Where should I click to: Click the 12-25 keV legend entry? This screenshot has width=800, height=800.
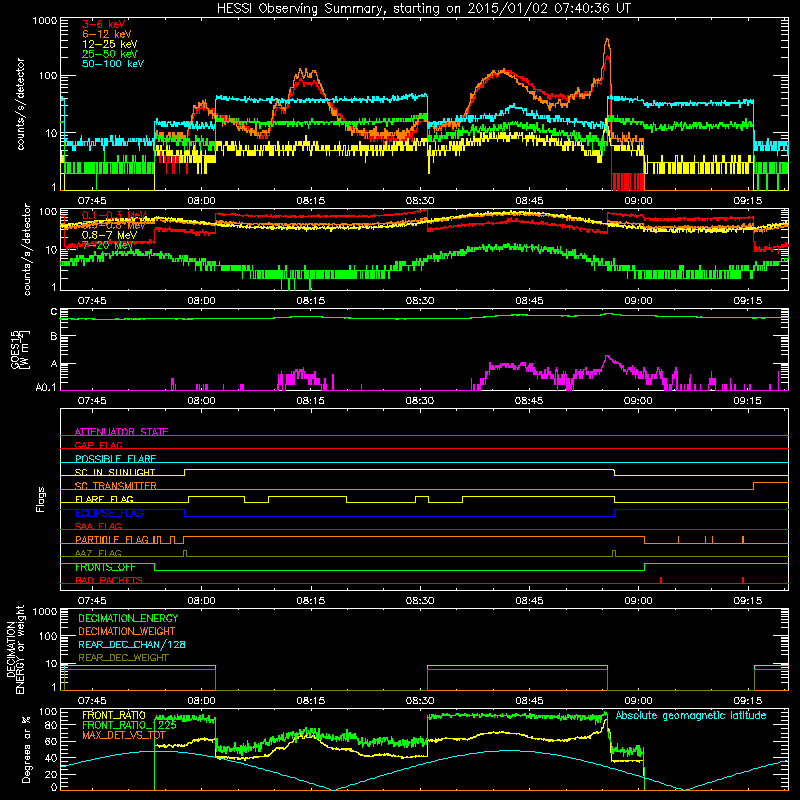pyautogui.click(x=110, y=44)
